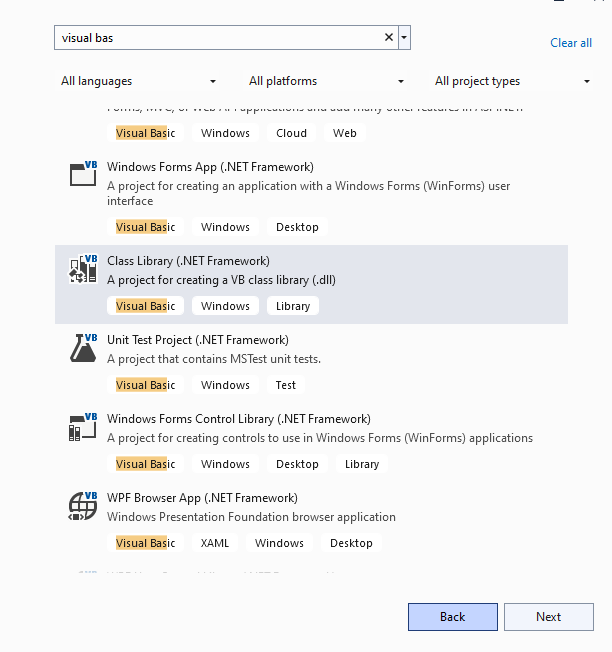This screenshot has width=612, height=652.
Task: Click the Desktop tag under Windows Forms App
Action: tap(297, 227)
